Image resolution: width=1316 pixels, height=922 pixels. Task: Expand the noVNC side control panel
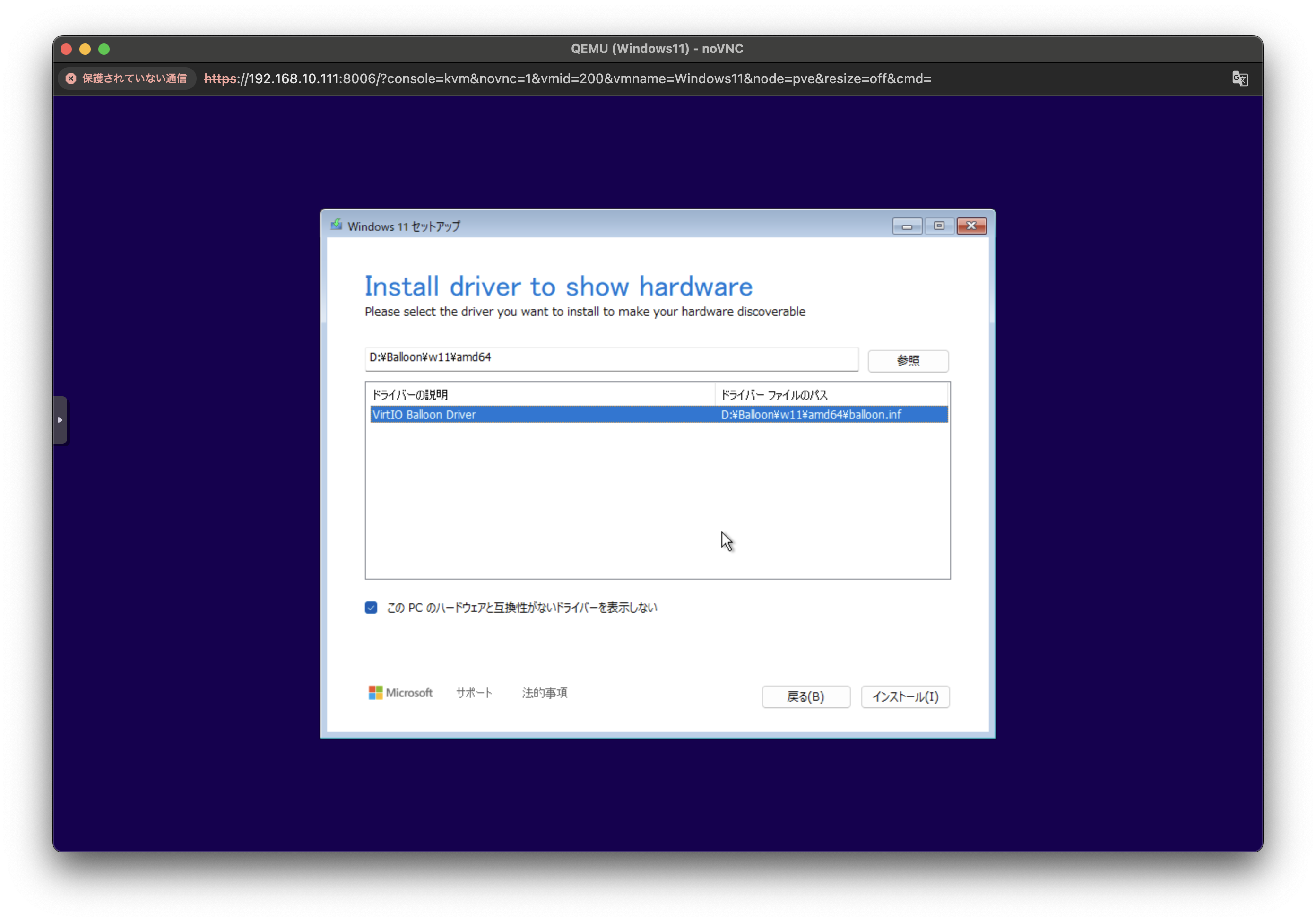(x=60, y=420)
